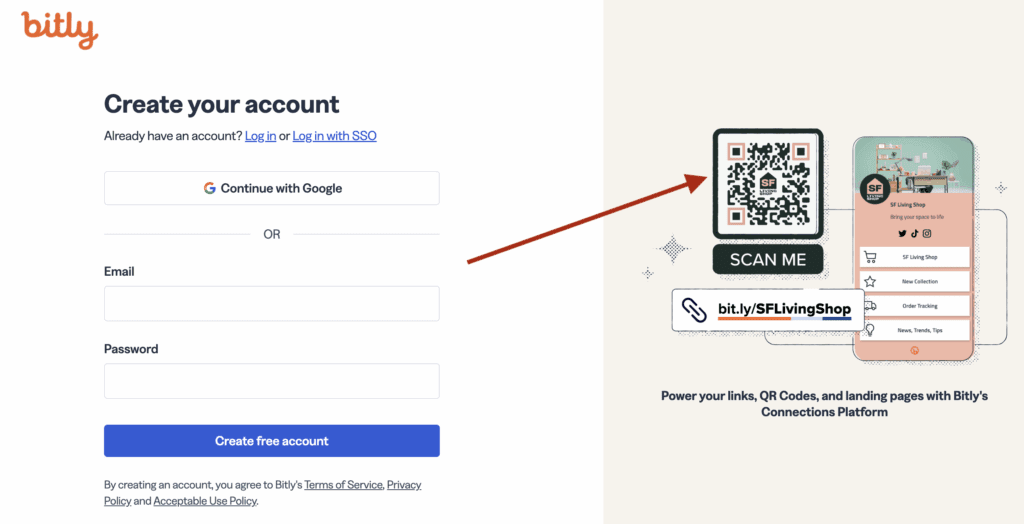Image resolution: width=1024 pixels, height=524 pixels.
Task: Open the Terms of Service link
Action: pyautogui.click(x=343, y=485)
